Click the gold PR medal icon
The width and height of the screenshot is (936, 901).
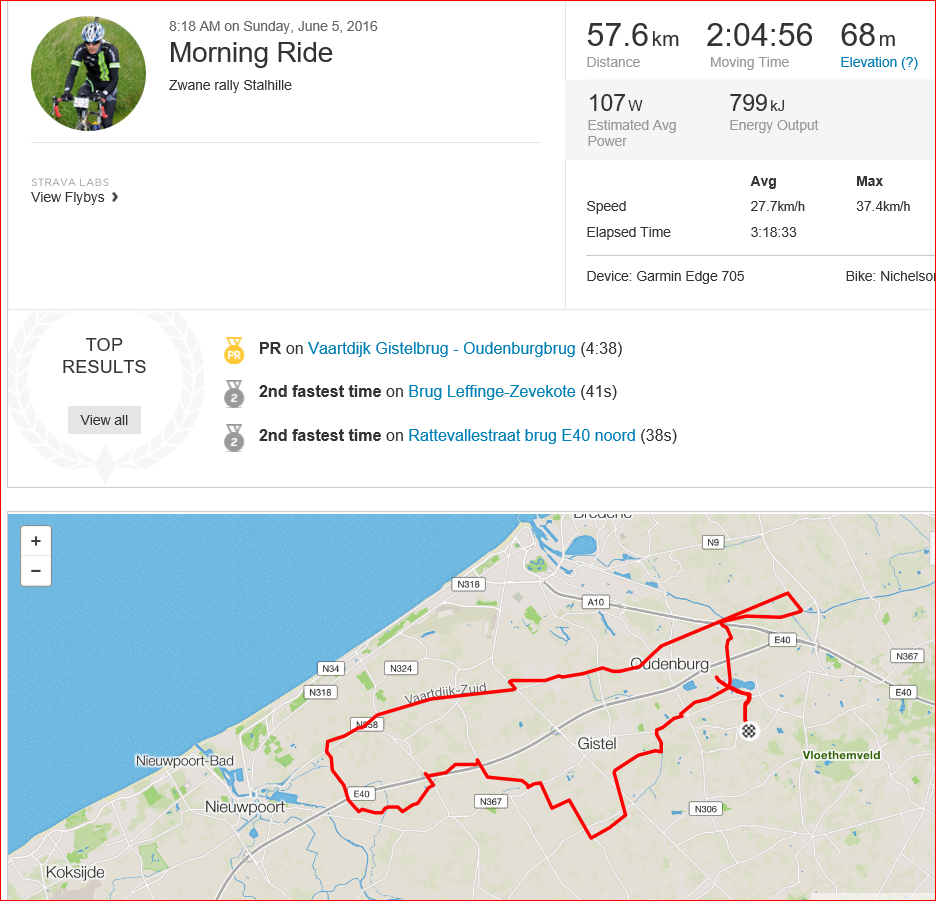[234, 350]
